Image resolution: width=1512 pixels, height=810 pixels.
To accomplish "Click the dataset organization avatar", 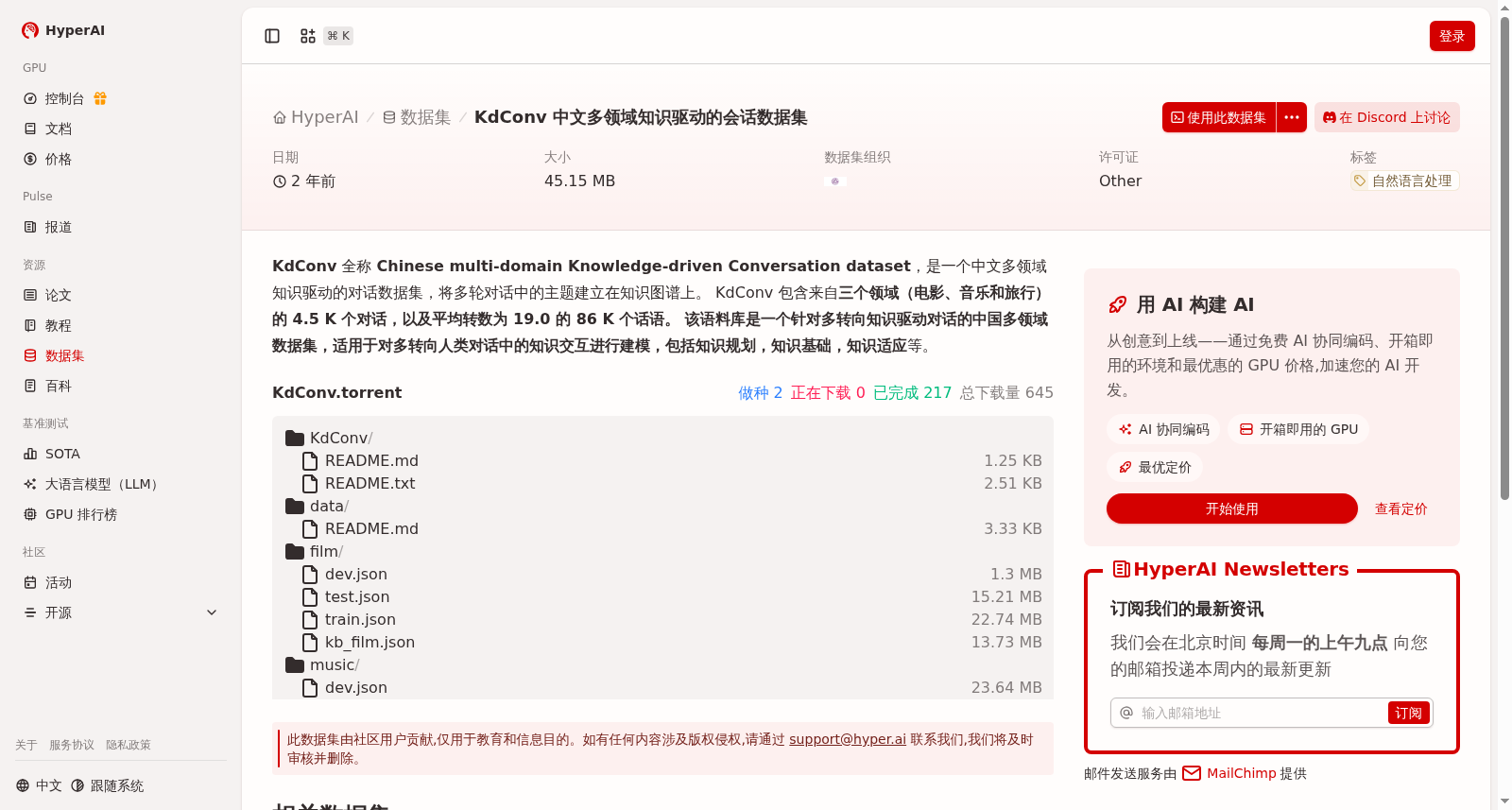I will pos(834,181).
